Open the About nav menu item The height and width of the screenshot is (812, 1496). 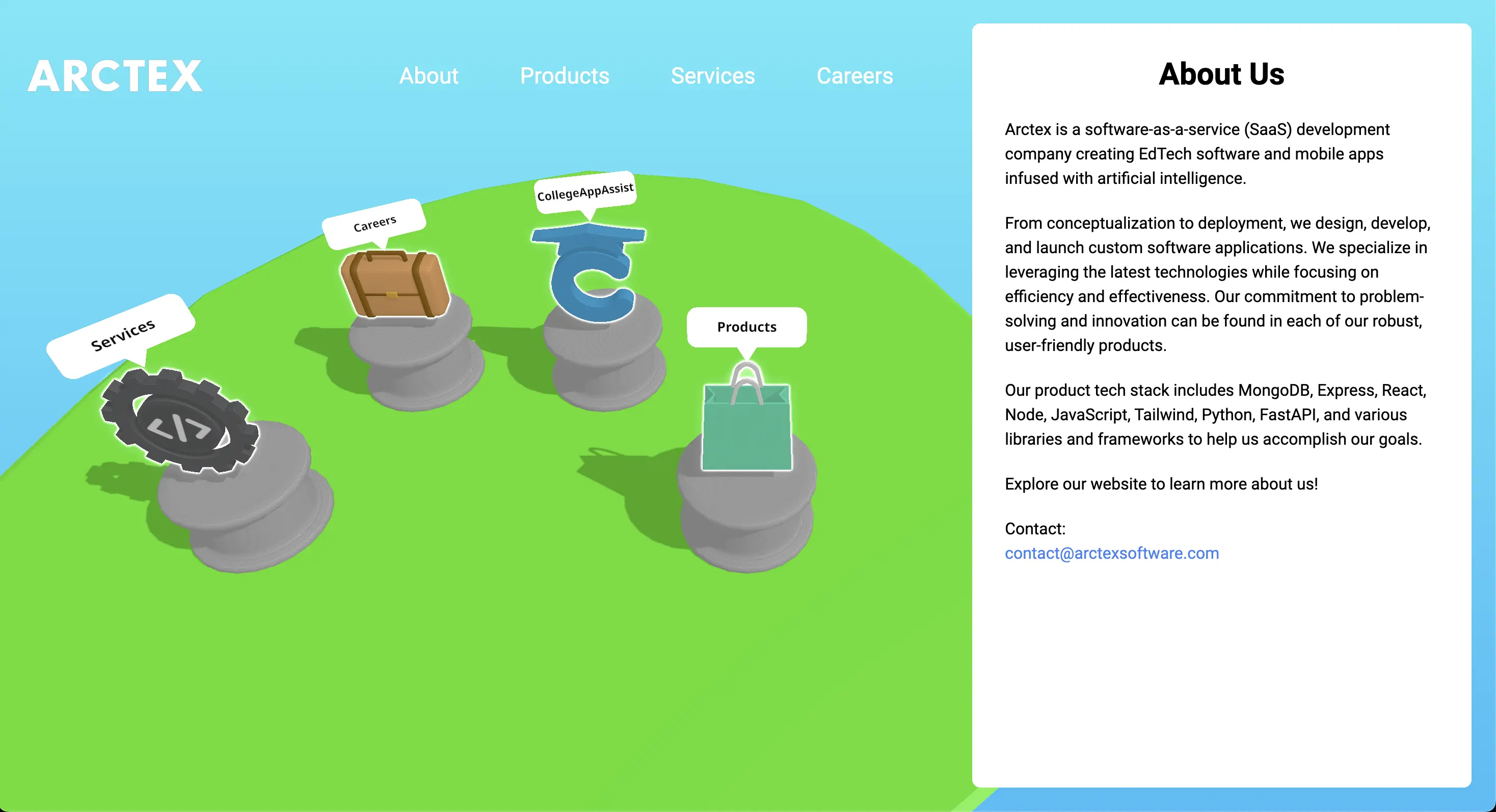click(x=429, y=75)
